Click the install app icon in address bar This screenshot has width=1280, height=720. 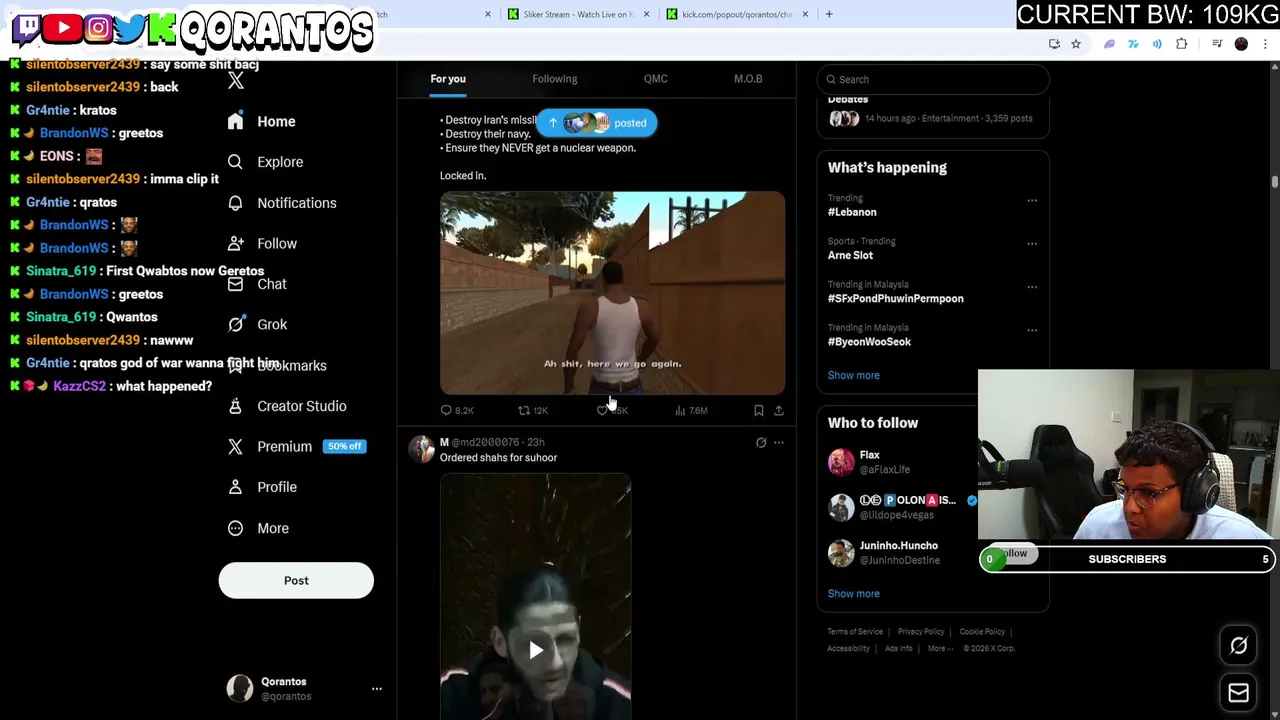pos(1054,44)
